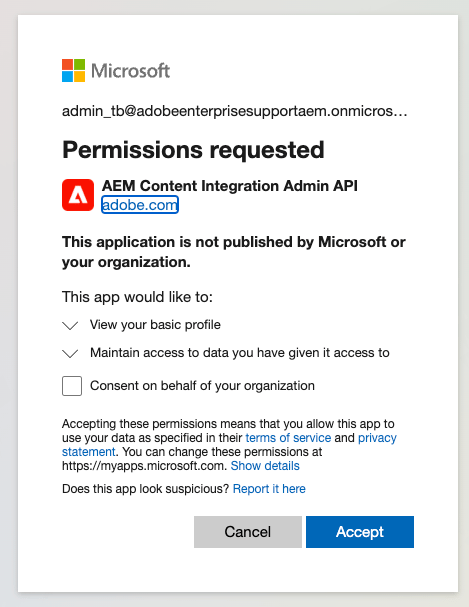Open the terms of service link
Screen dimensions: 469x607
coord(288,438)
